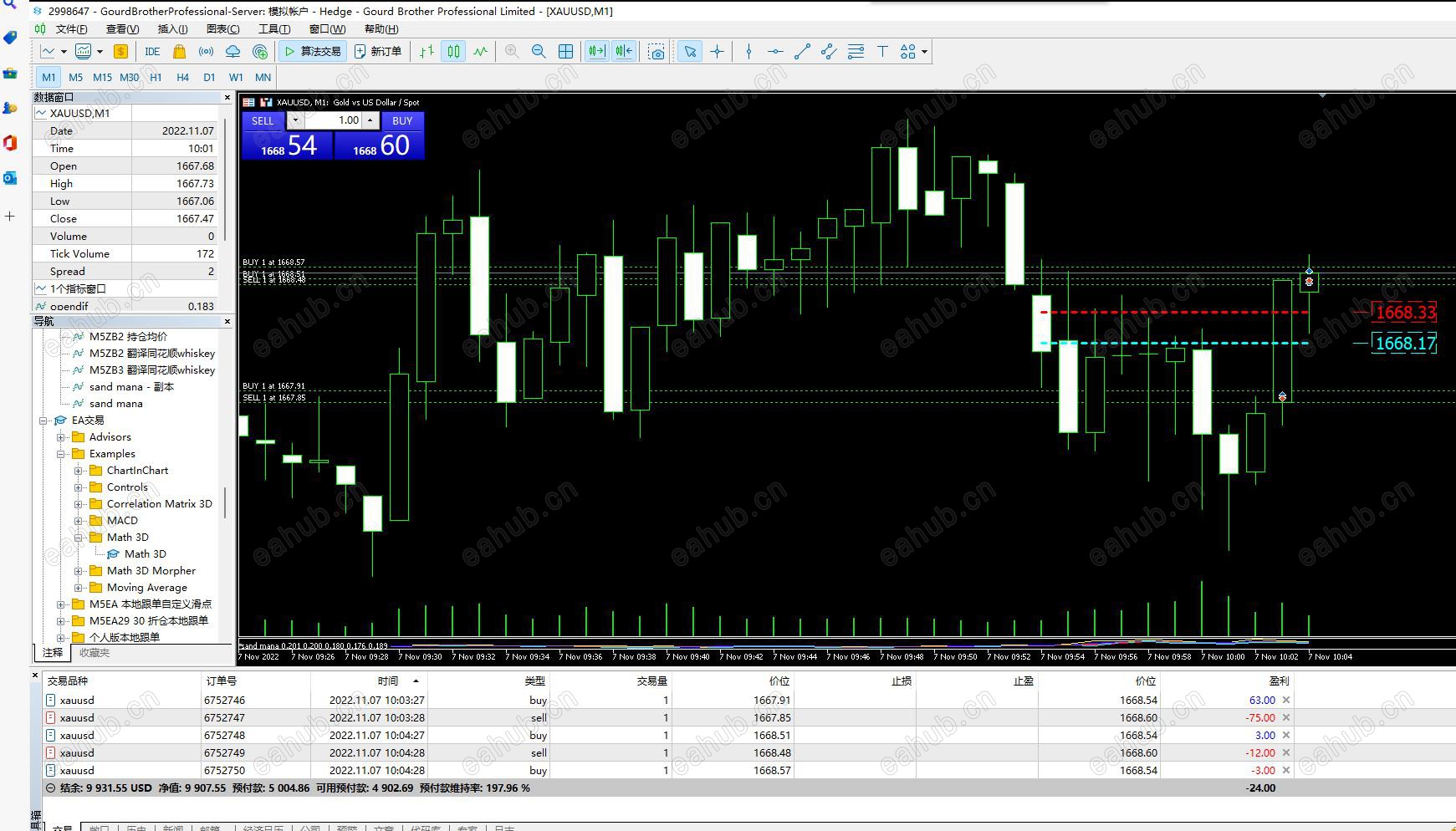1456x831 pixels.
Task: Select the arrow cursor tool
Action: click(690, 52)
